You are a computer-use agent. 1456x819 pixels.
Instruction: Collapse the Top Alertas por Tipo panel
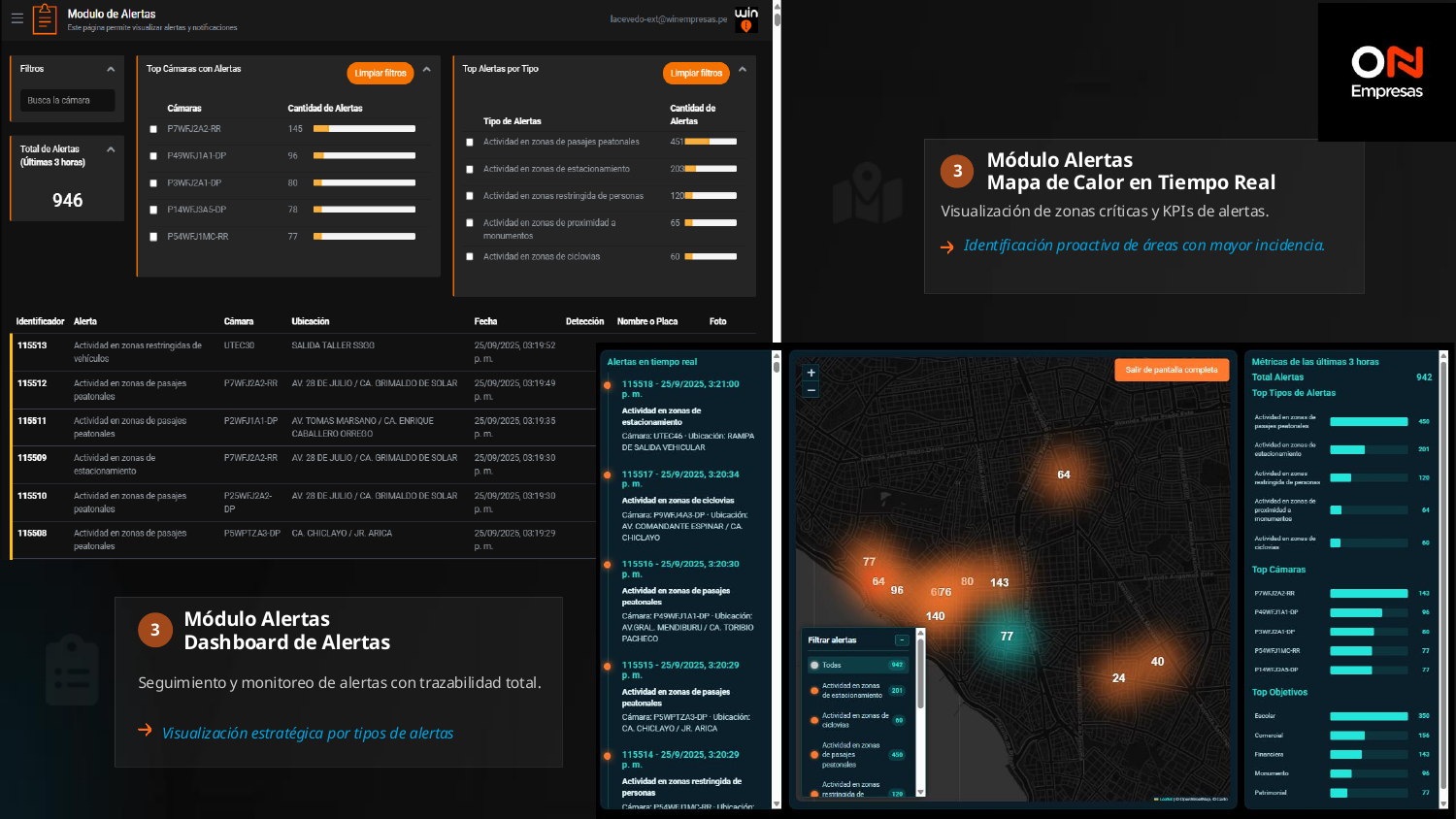743,69
